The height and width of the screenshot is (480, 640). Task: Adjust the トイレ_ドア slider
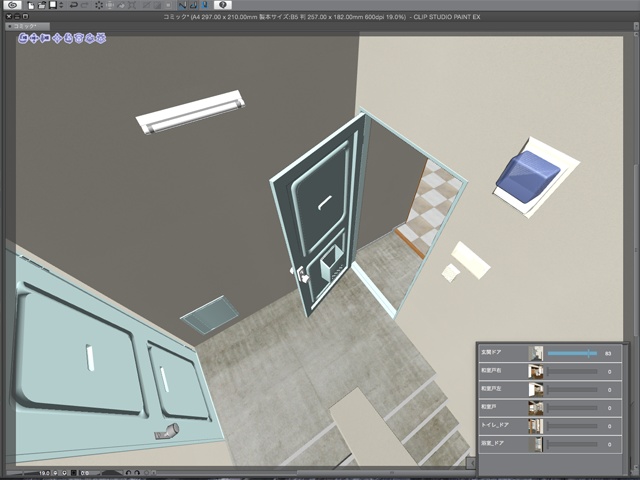click(x=572, y=426)
